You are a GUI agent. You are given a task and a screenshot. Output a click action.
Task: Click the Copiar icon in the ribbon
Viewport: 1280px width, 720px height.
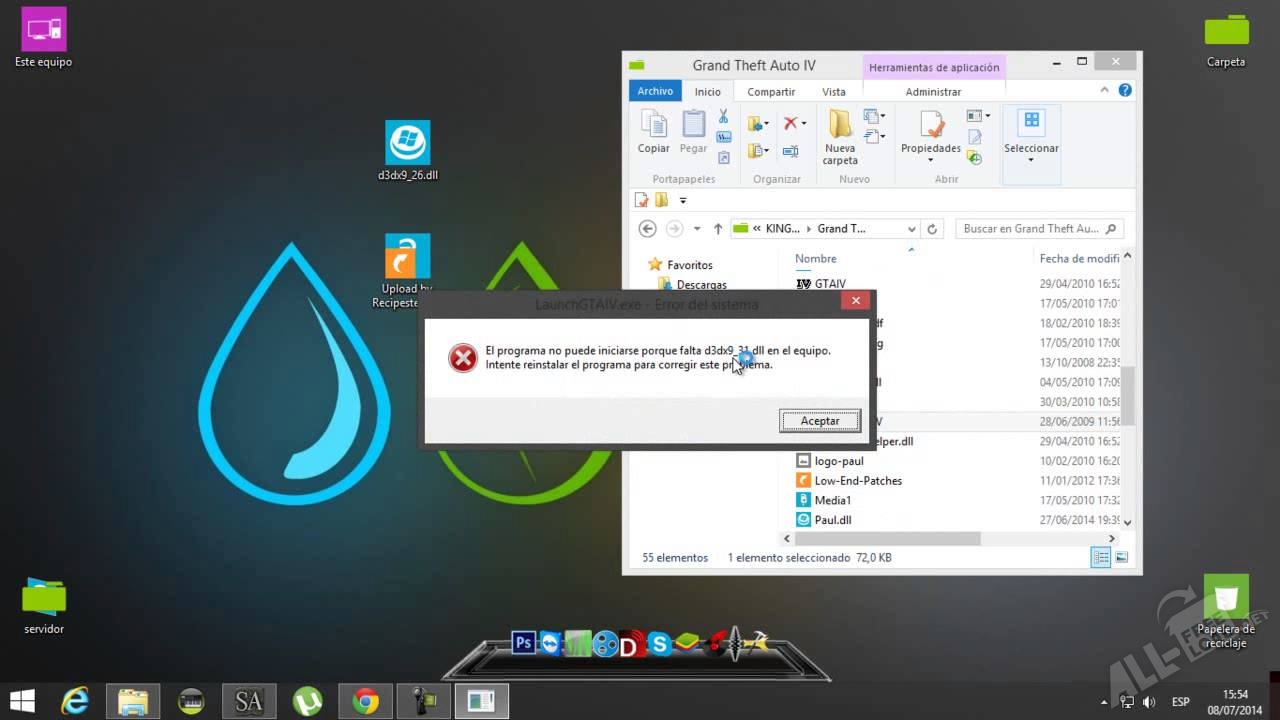(654, 125)
